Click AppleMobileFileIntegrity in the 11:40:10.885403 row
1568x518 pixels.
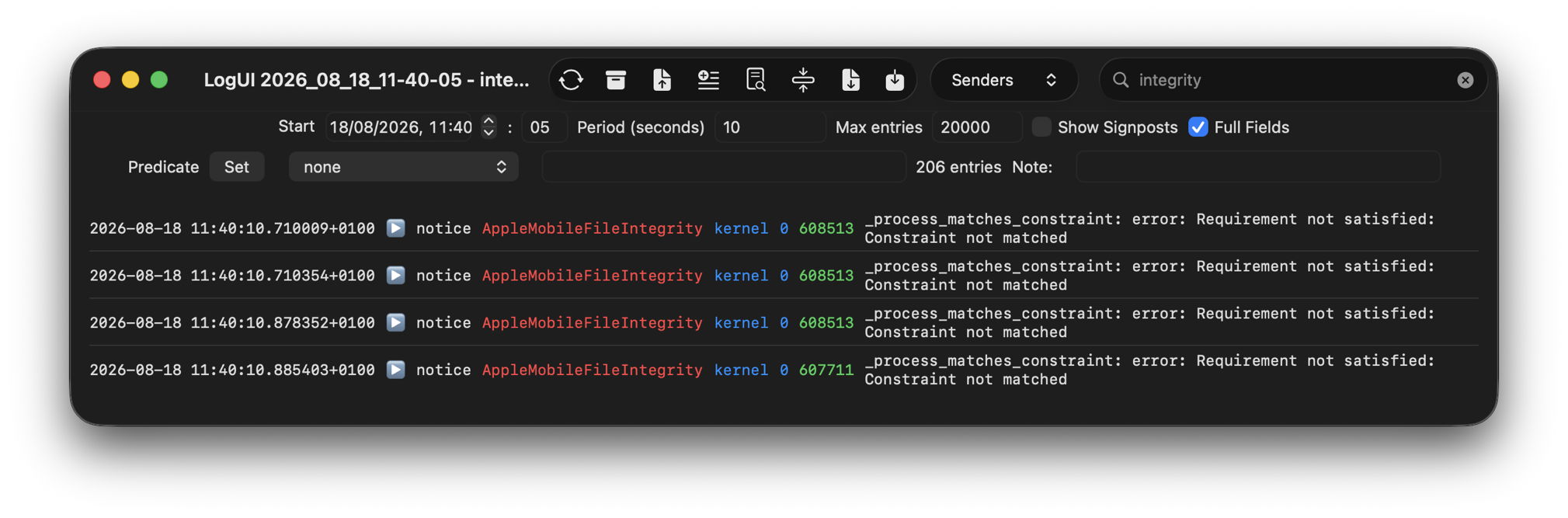(592, 370)
